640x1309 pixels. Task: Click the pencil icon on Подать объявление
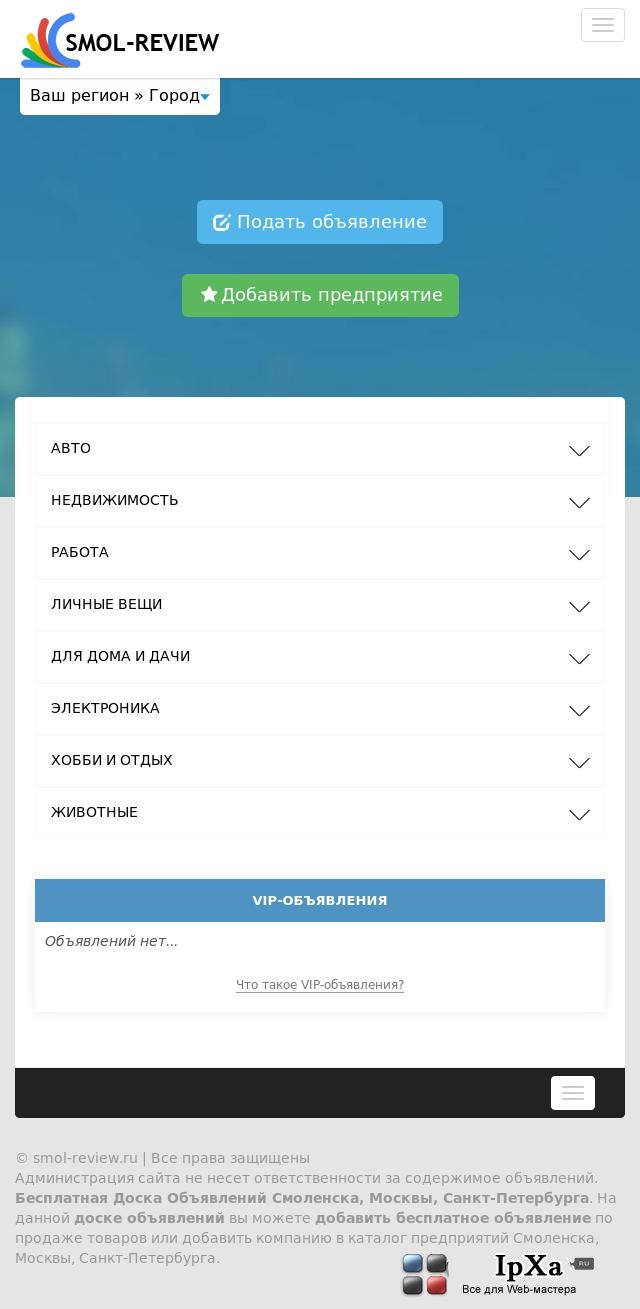(222, 222)
